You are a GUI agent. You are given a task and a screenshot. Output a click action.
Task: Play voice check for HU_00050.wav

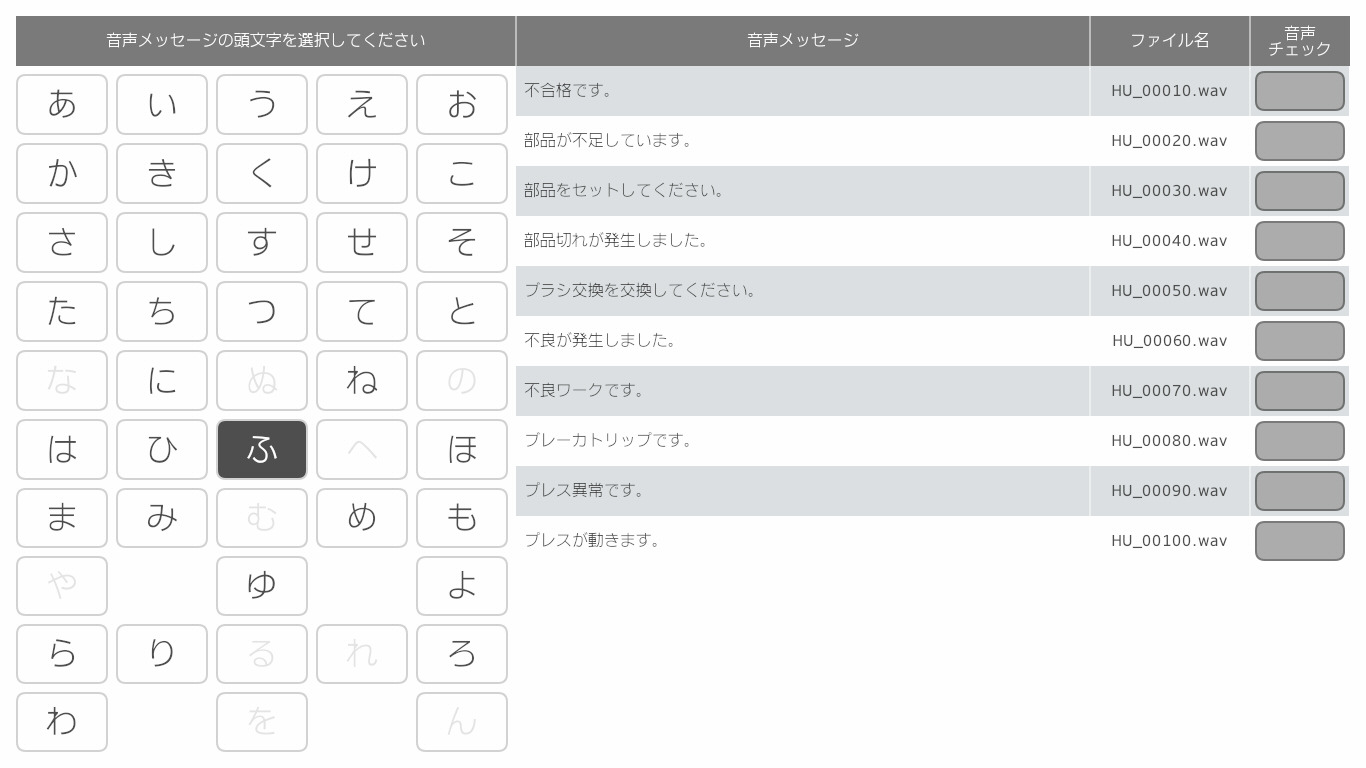tap(1300, 291)
